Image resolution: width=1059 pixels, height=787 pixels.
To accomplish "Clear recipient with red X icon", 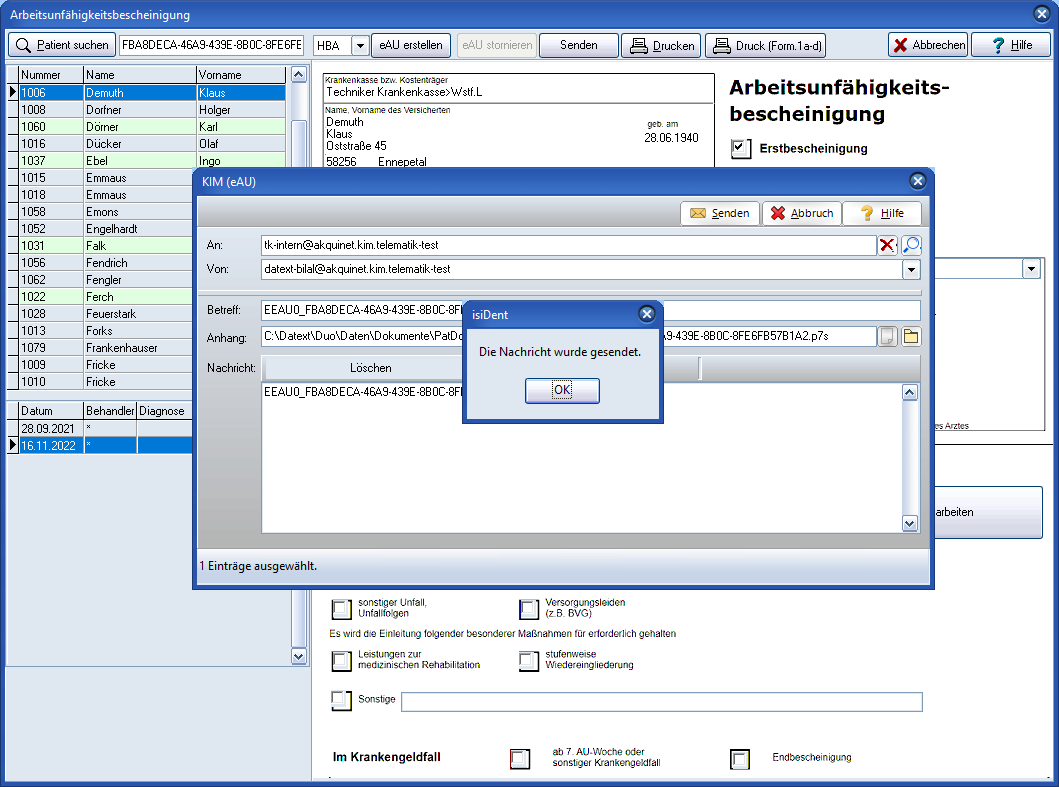I will [x=887, y=245].
